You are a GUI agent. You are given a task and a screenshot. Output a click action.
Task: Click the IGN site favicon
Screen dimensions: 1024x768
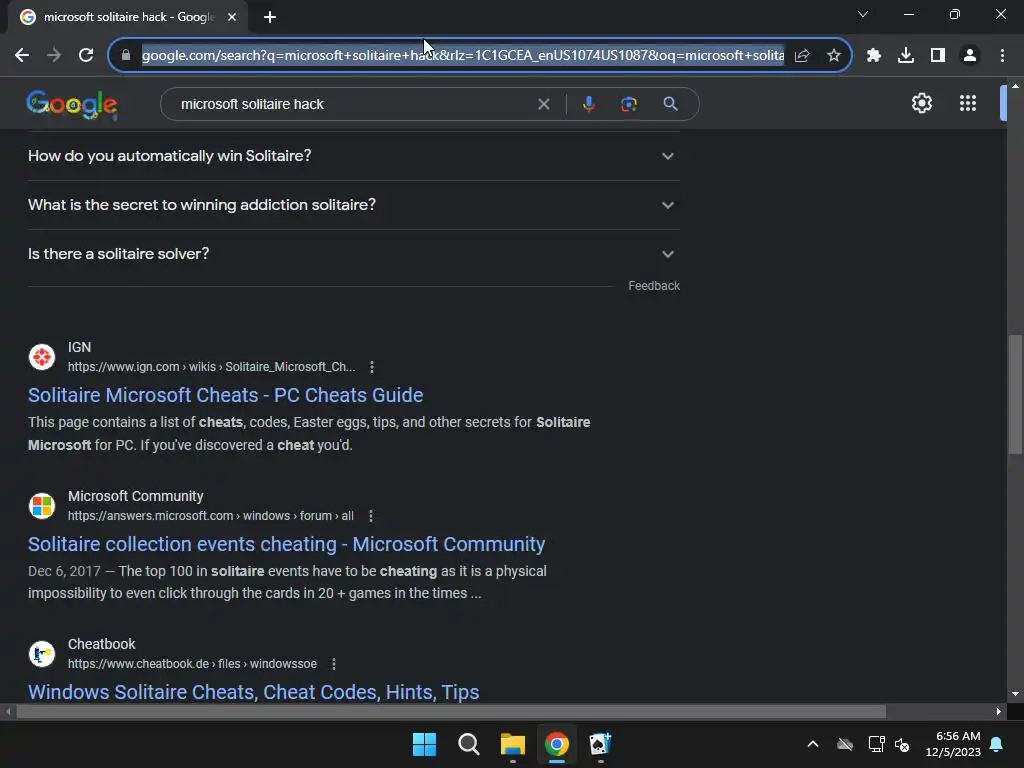(42, 357)
